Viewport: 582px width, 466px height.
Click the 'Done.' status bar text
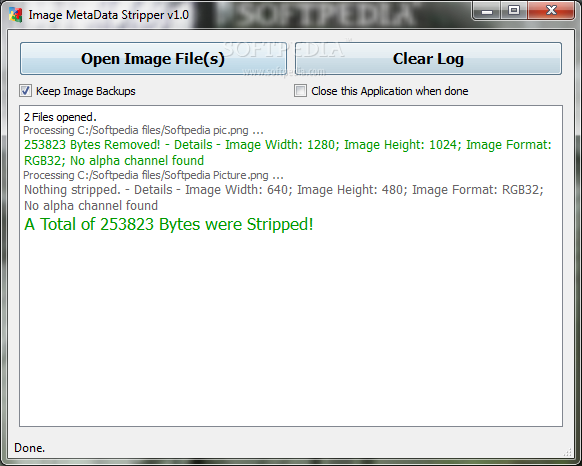[29, 448]
